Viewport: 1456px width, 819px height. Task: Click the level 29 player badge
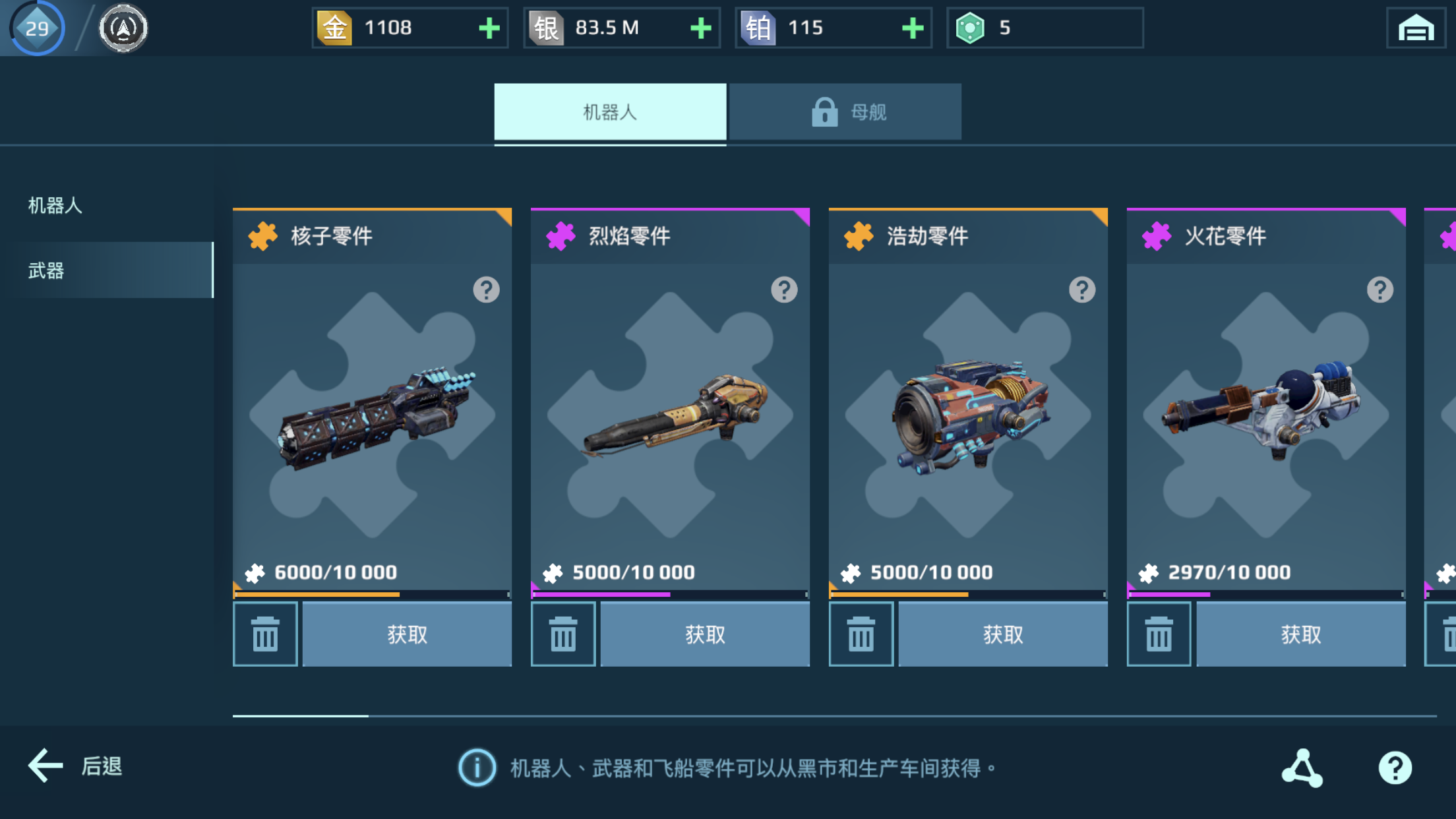[x=37, y=28]
